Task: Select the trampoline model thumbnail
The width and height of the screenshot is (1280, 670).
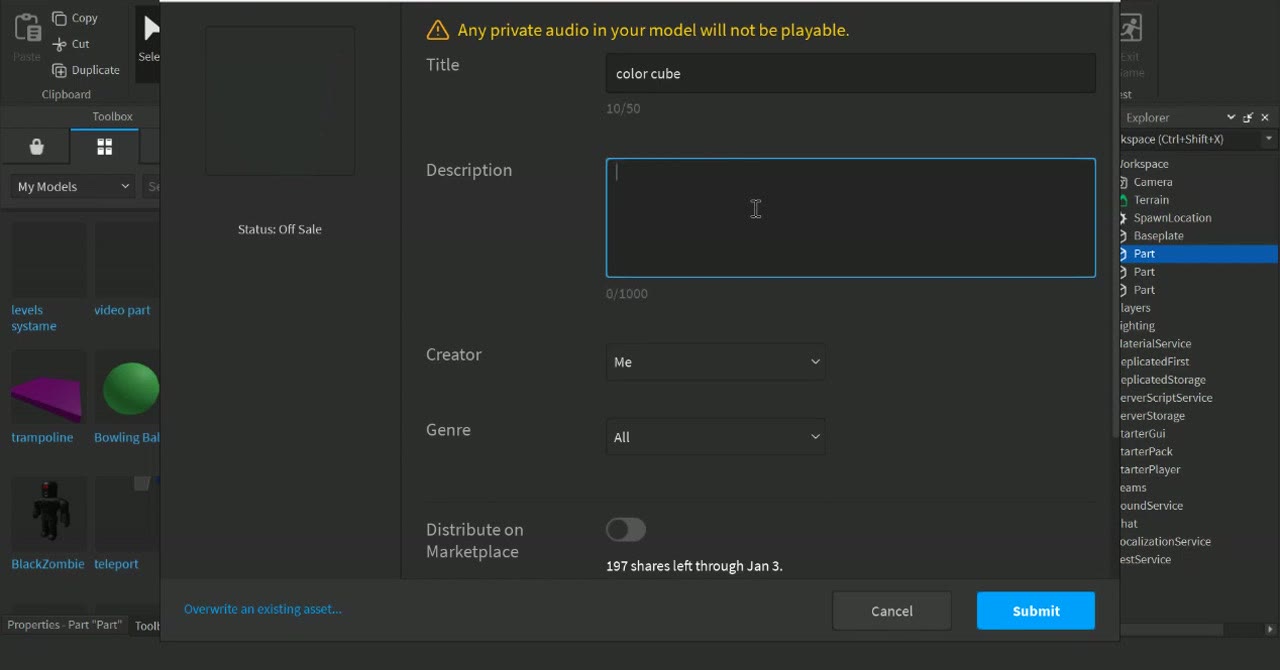Action: click(x=48, y=388)
